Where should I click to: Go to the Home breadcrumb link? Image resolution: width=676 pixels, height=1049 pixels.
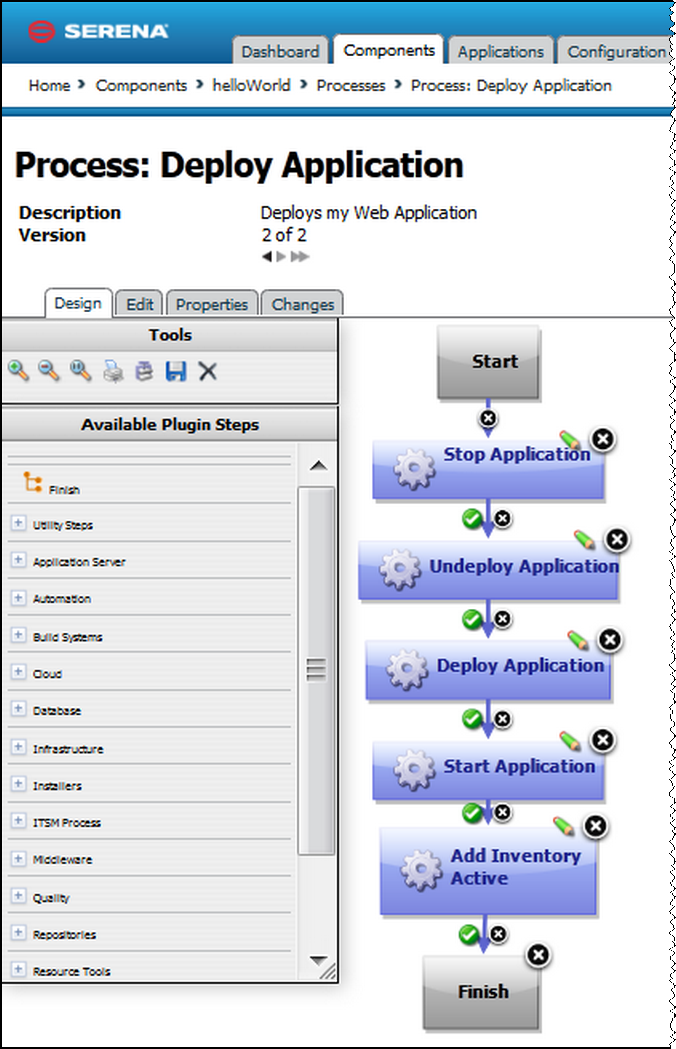pyautogui.click(x=49, y=86)
